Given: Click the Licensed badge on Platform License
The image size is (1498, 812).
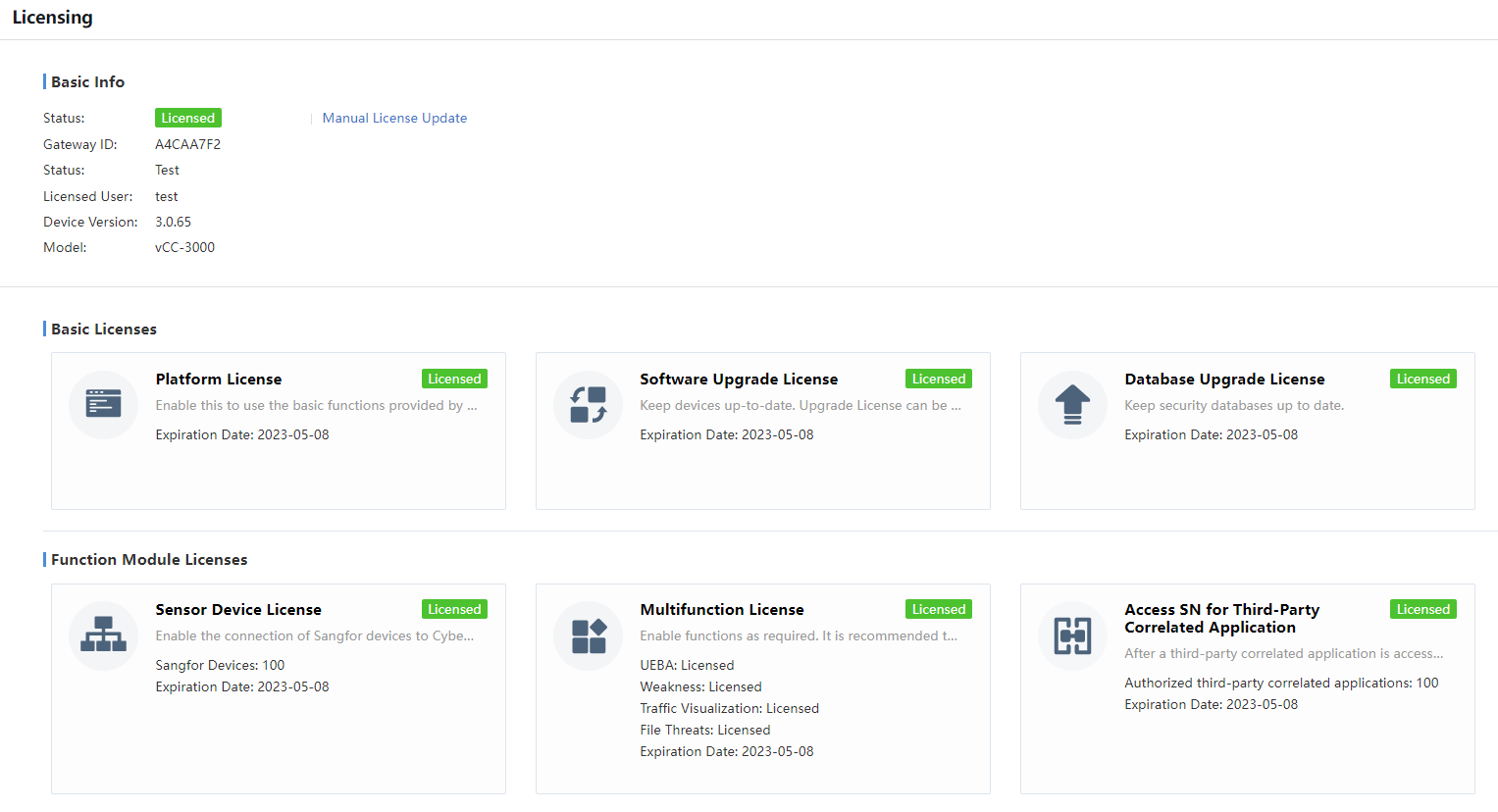Looking at the screenshot, I should pos(454,379).
